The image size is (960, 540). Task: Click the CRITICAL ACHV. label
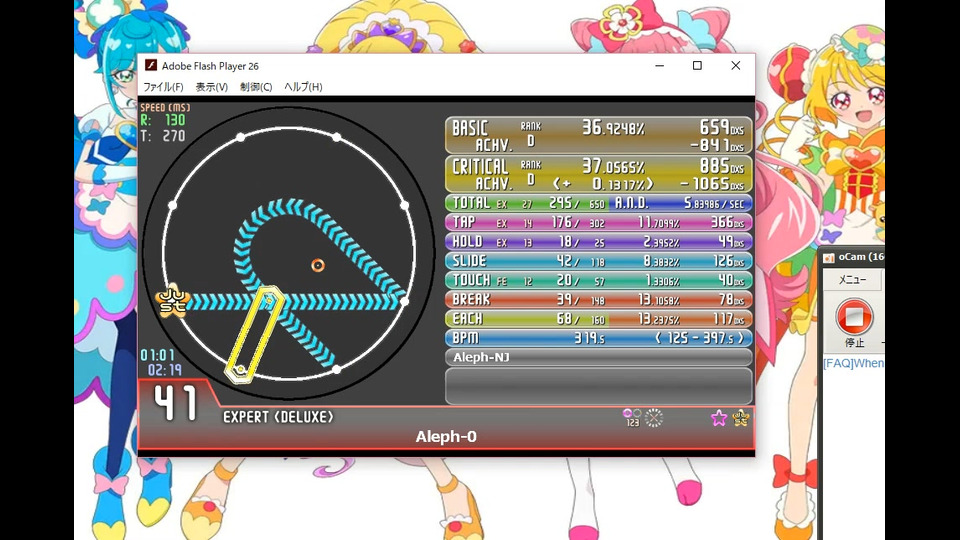click(481, 174)
